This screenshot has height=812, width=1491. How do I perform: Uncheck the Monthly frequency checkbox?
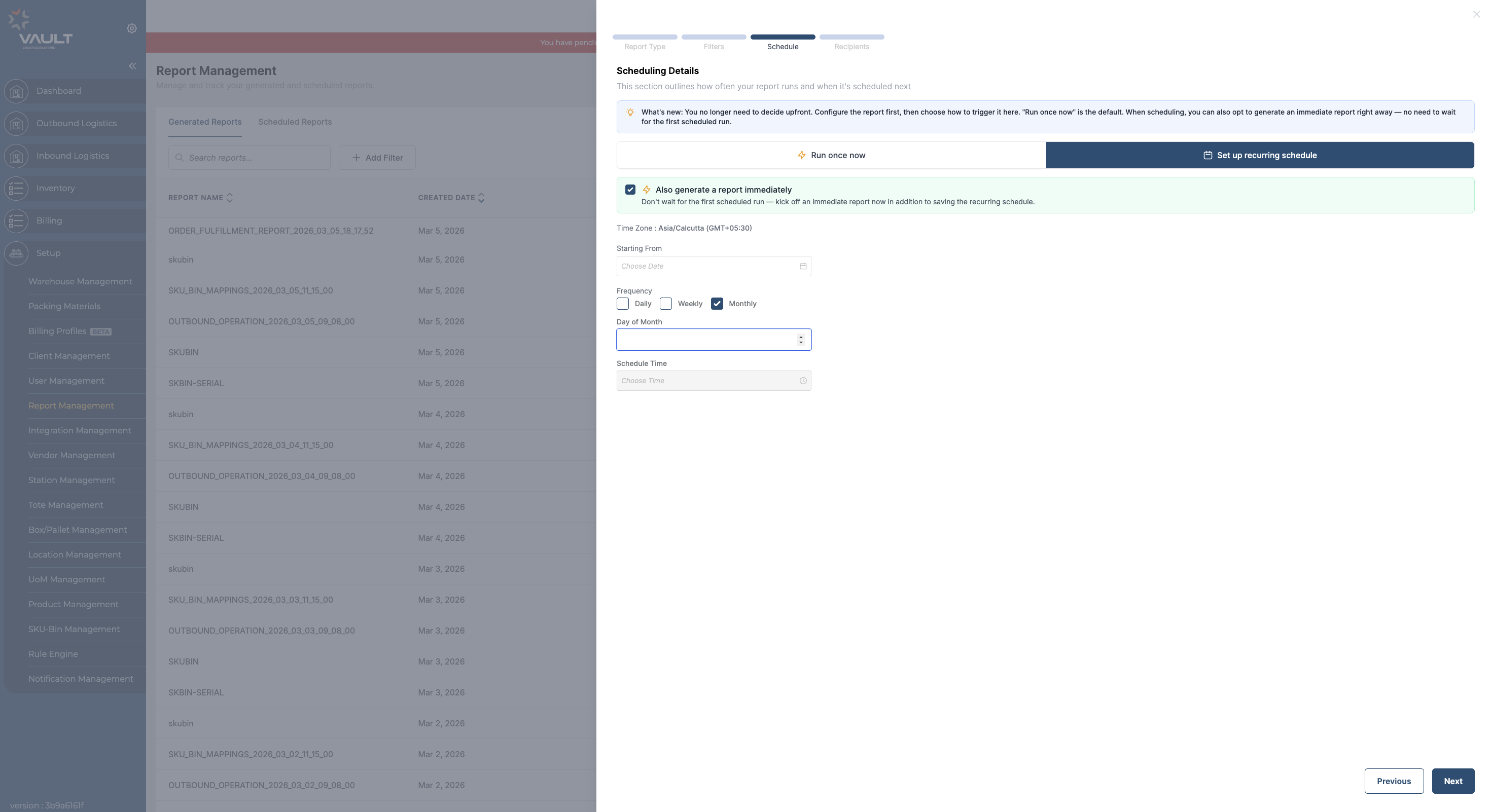tap(717, 304)
